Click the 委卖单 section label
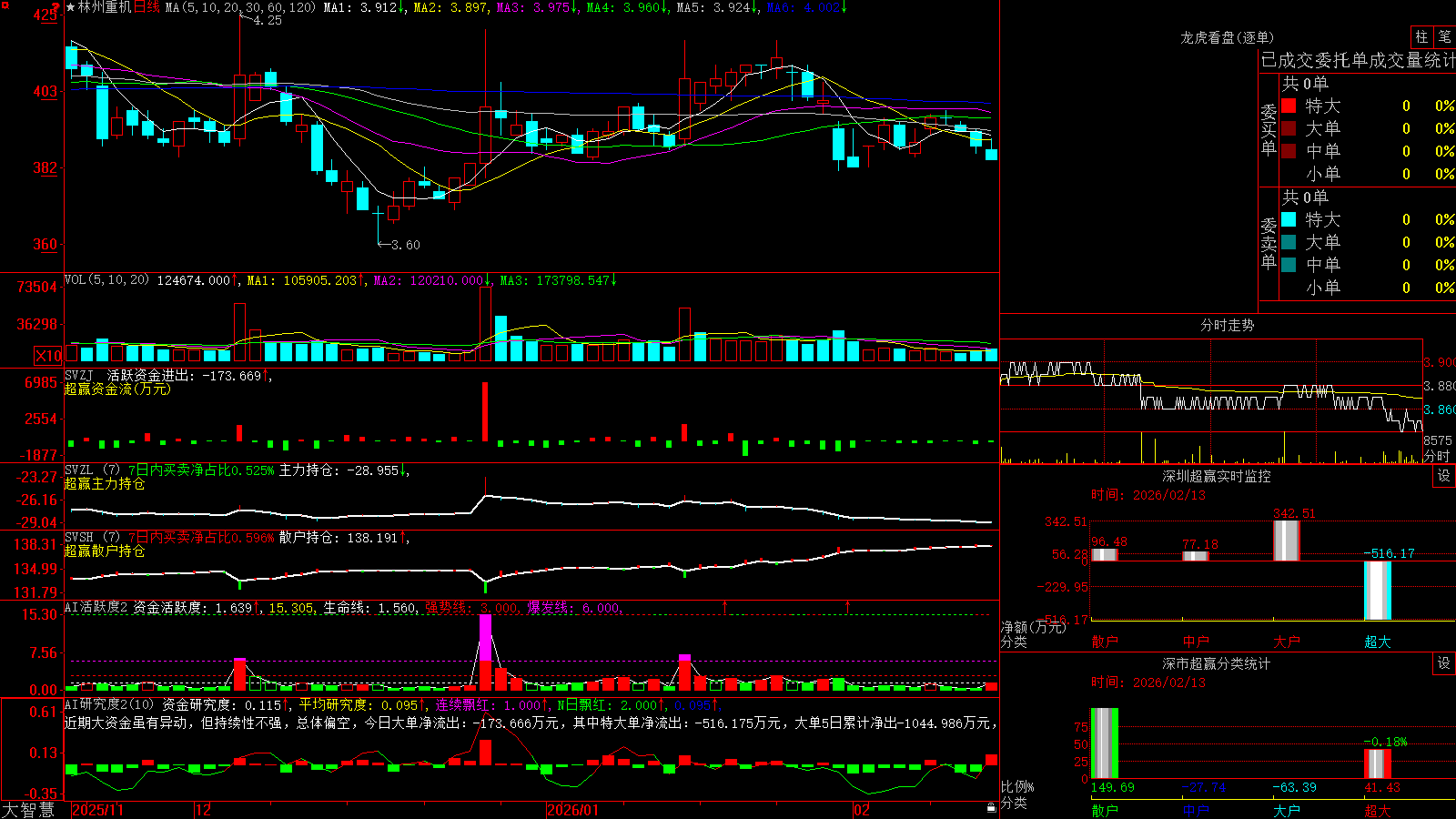This screenshot has width=1456, height=819. click(1269, 243)
